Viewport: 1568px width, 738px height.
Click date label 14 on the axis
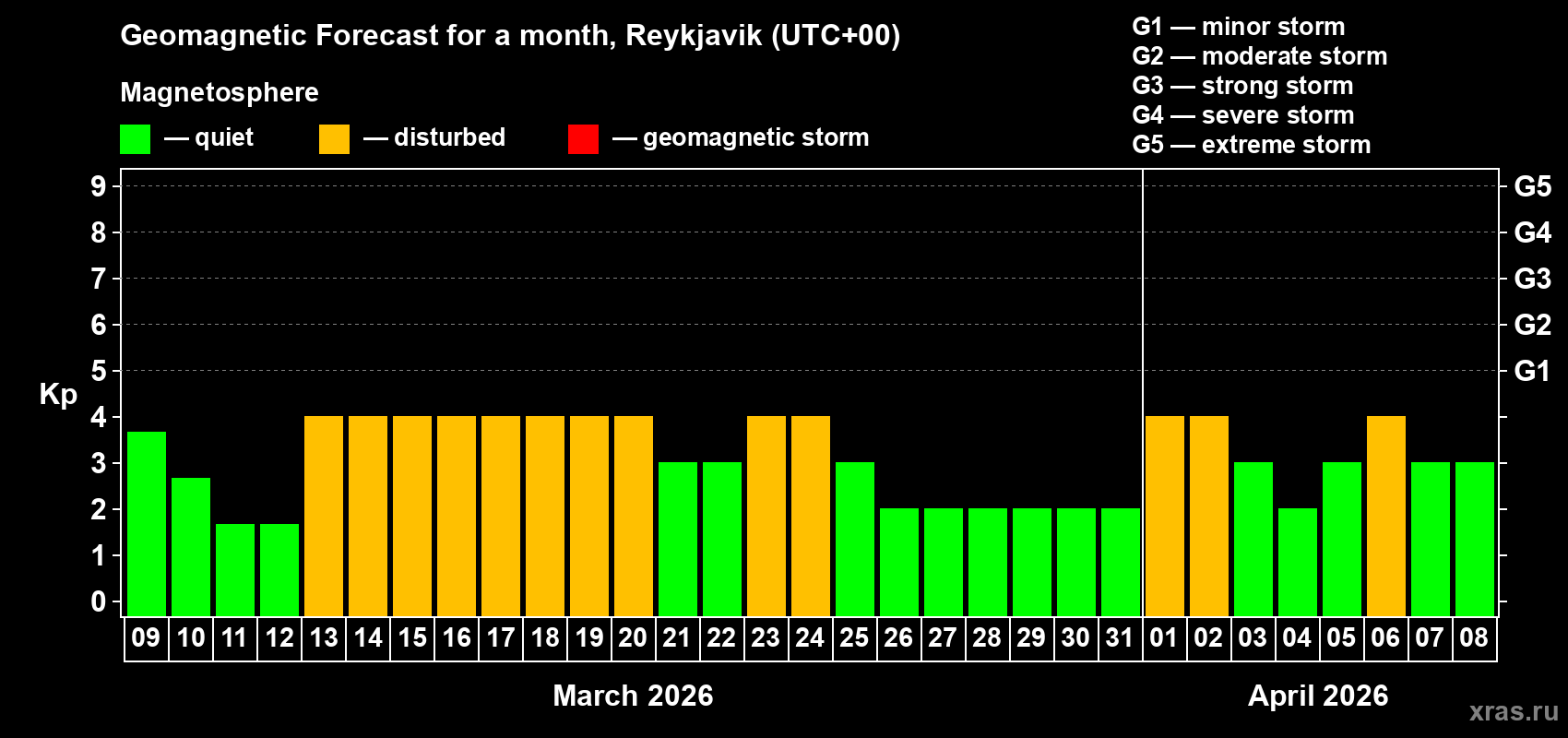[x=368, y=637]
